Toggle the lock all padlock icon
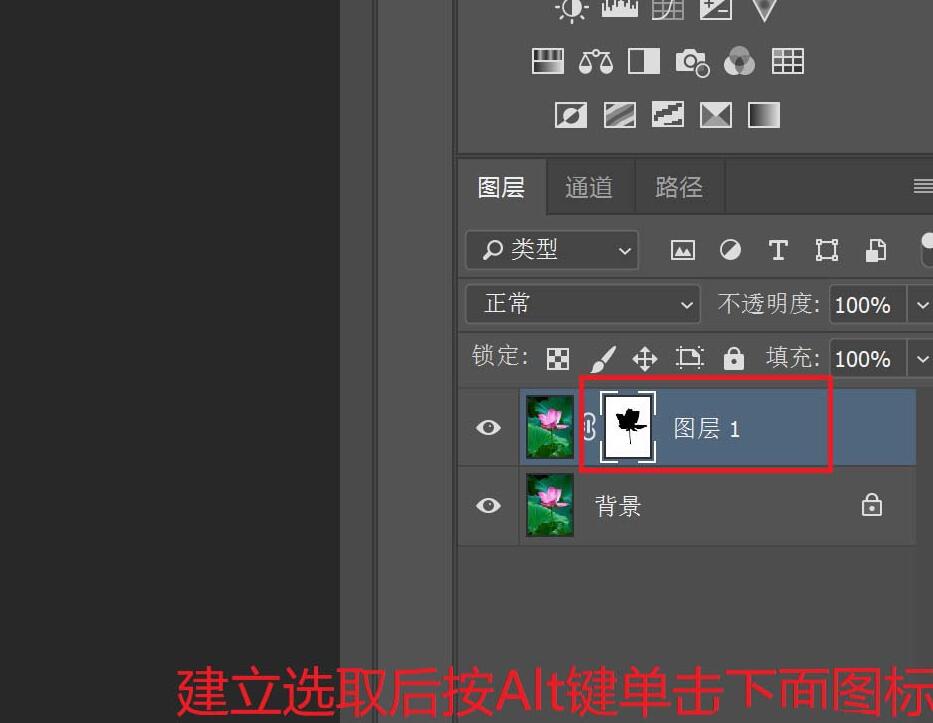The height and width of the screenshot is (723, 933). coord(733,357)
